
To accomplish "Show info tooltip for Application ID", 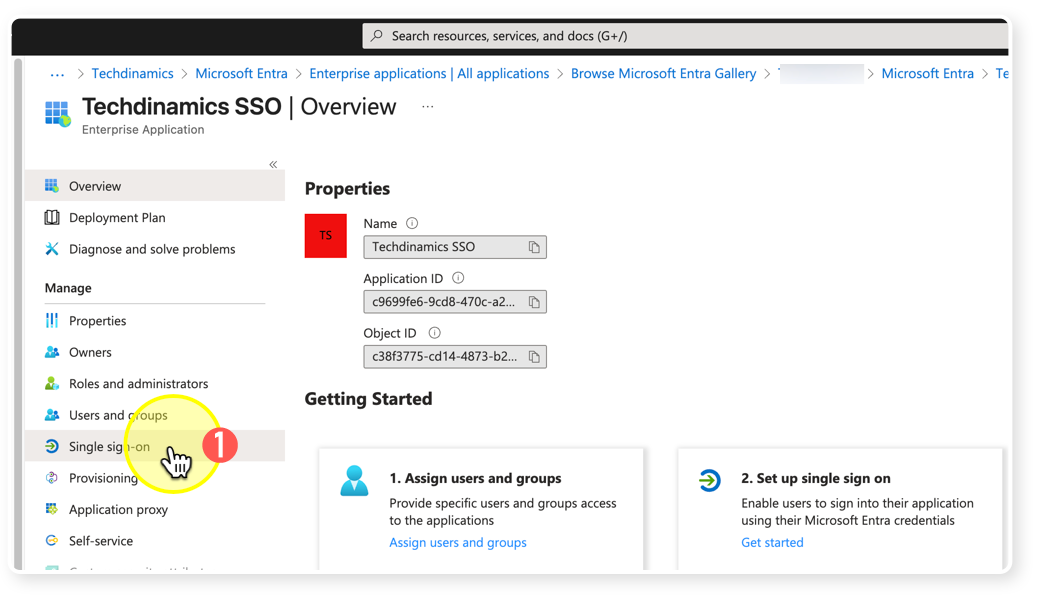I will (x=458, y=278).
